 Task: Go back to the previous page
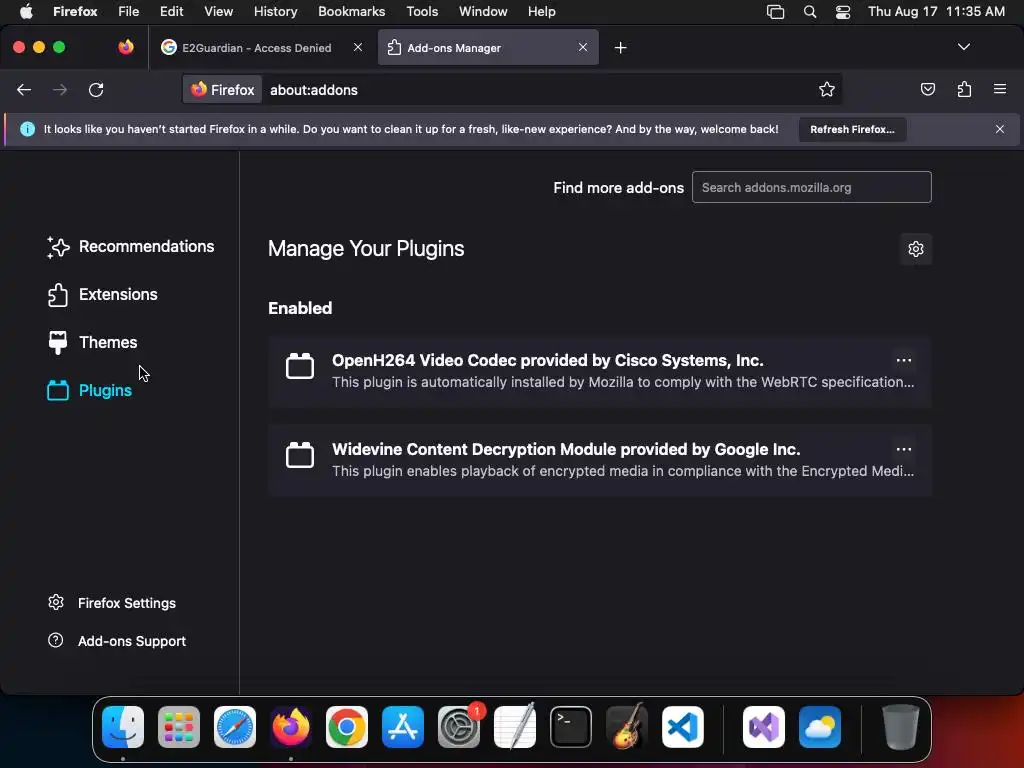tap(24, 89)
